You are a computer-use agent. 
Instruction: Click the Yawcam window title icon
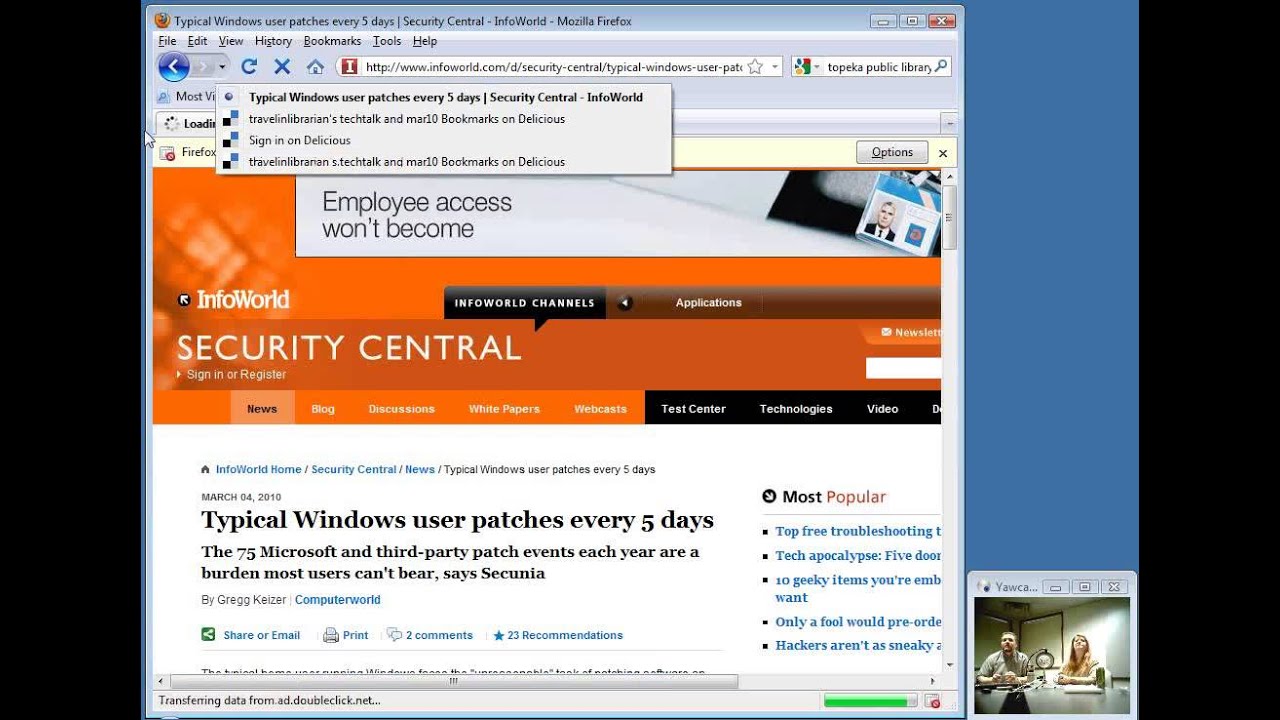(x=984, y=587)
